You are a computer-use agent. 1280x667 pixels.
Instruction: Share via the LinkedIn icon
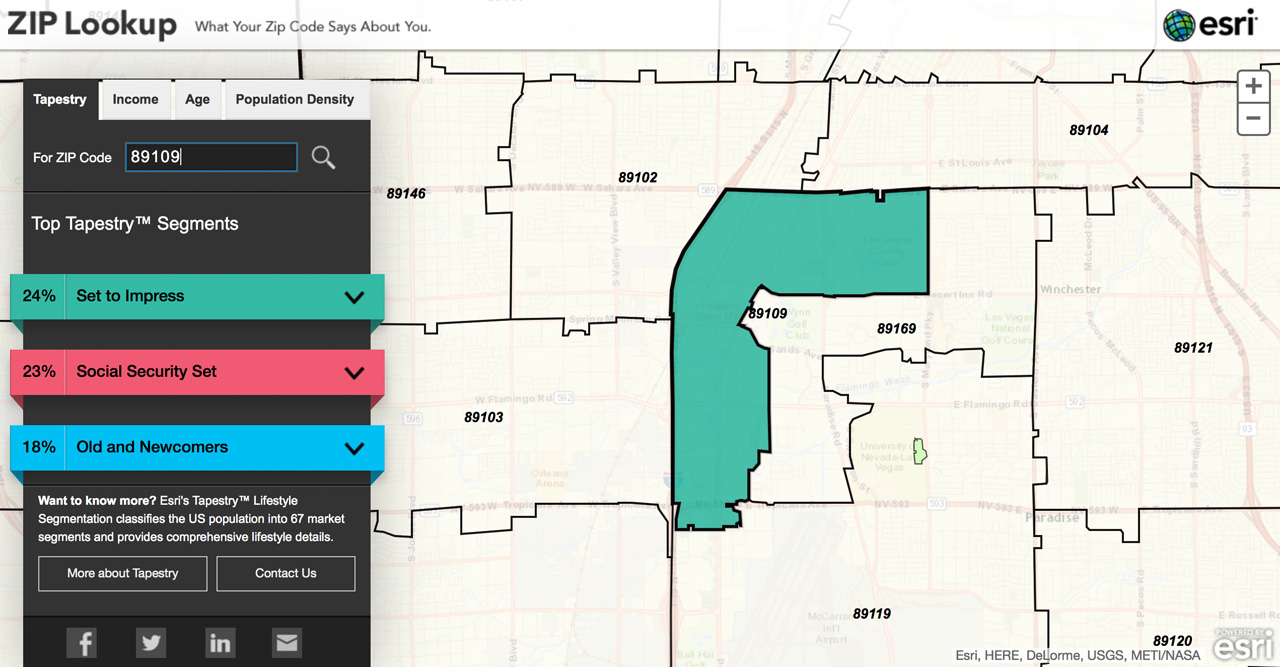tap(219, 642)
